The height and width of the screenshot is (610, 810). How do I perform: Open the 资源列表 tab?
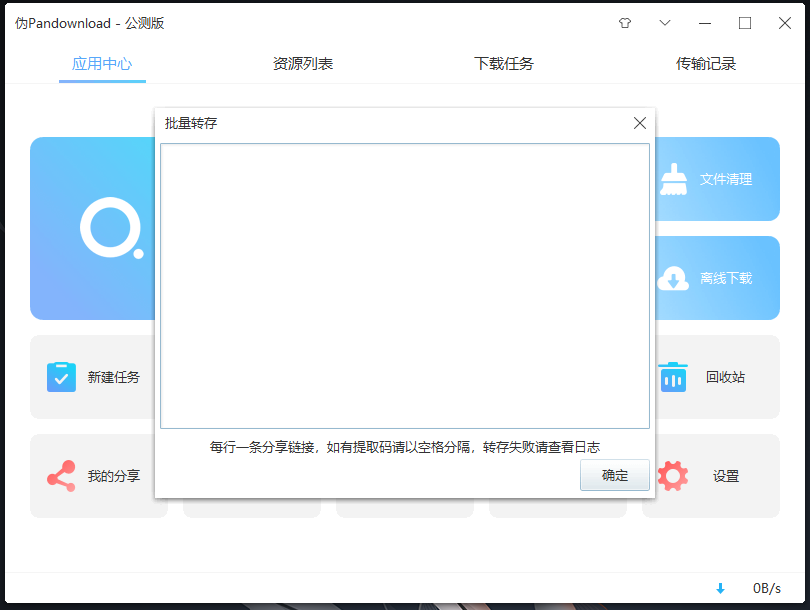pyautogui.click(x=303, y=64)
